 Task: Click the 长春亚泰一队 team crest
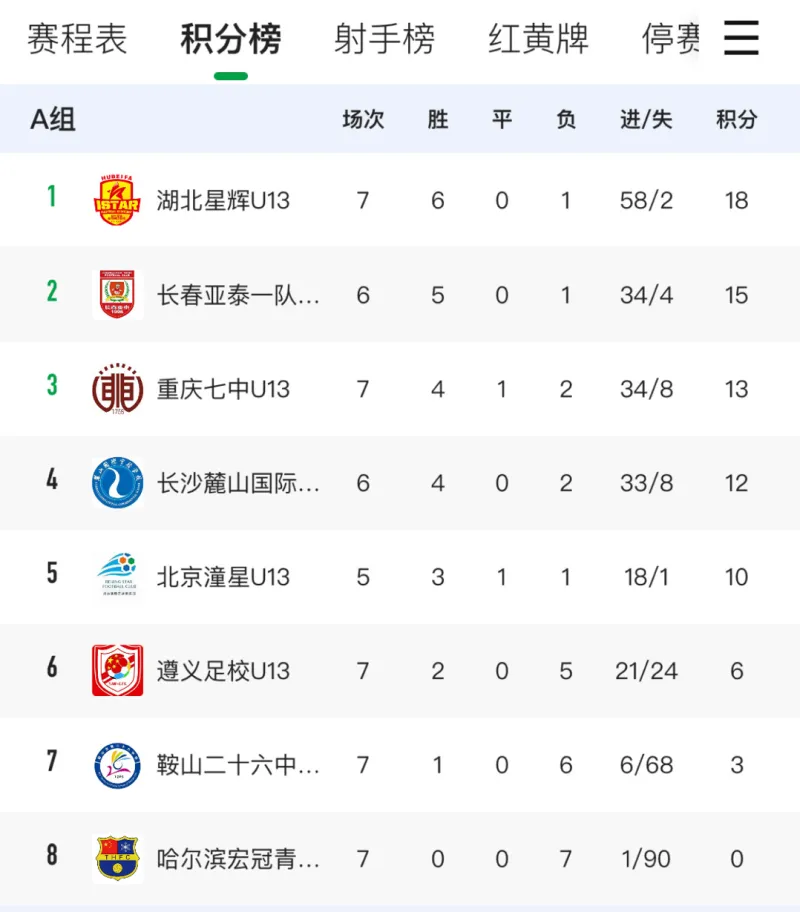[x=117, y=294]
